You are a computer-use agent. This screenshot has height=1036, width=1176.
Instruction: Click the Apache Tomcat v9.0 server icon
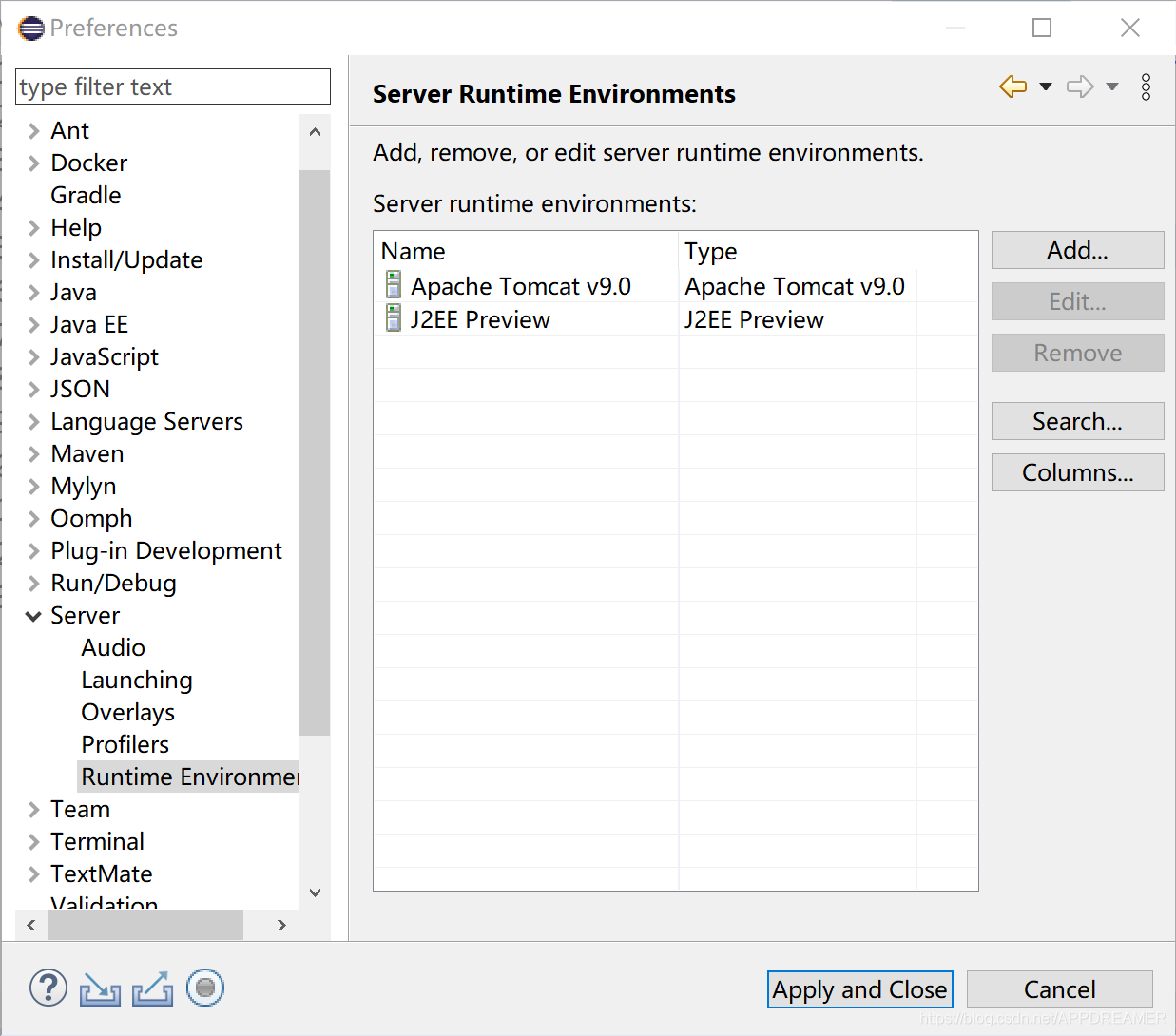coord(393,284)
